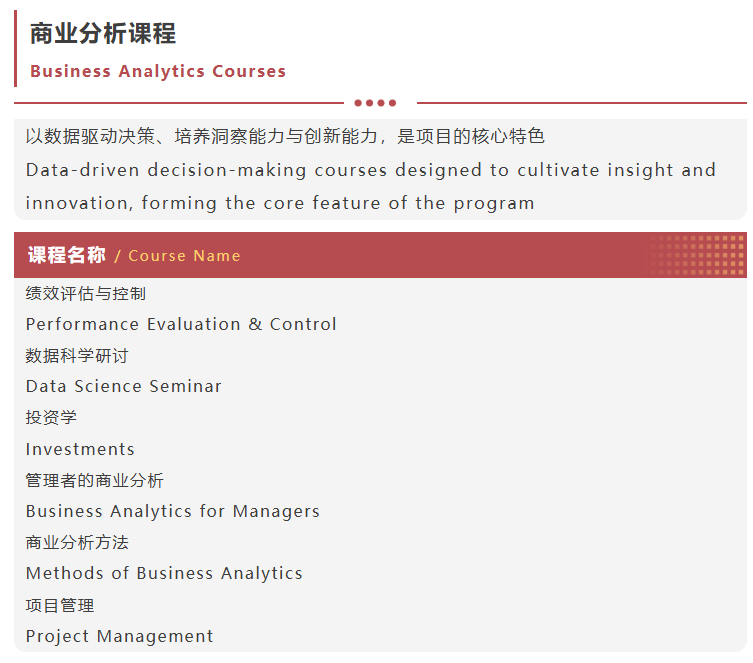
Task: Click the Course Name header text
Action: tap(184, 256)
